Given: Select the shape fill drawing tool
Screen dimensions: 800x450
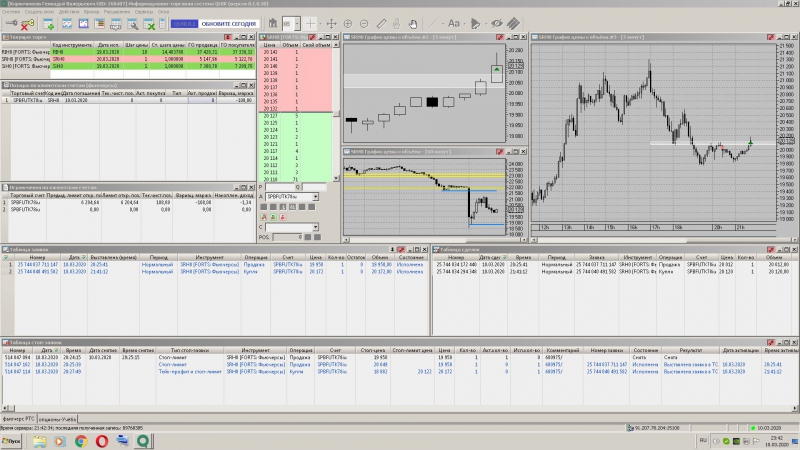Looking at the screenshot, I should (476, 23).
